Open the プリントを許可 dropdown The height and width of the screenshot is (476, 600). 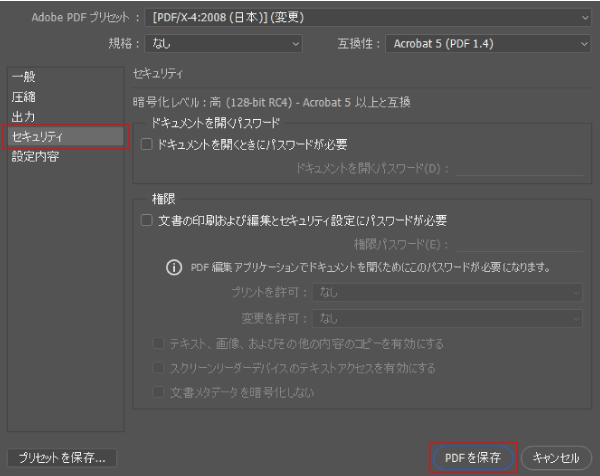pos(447,293)
